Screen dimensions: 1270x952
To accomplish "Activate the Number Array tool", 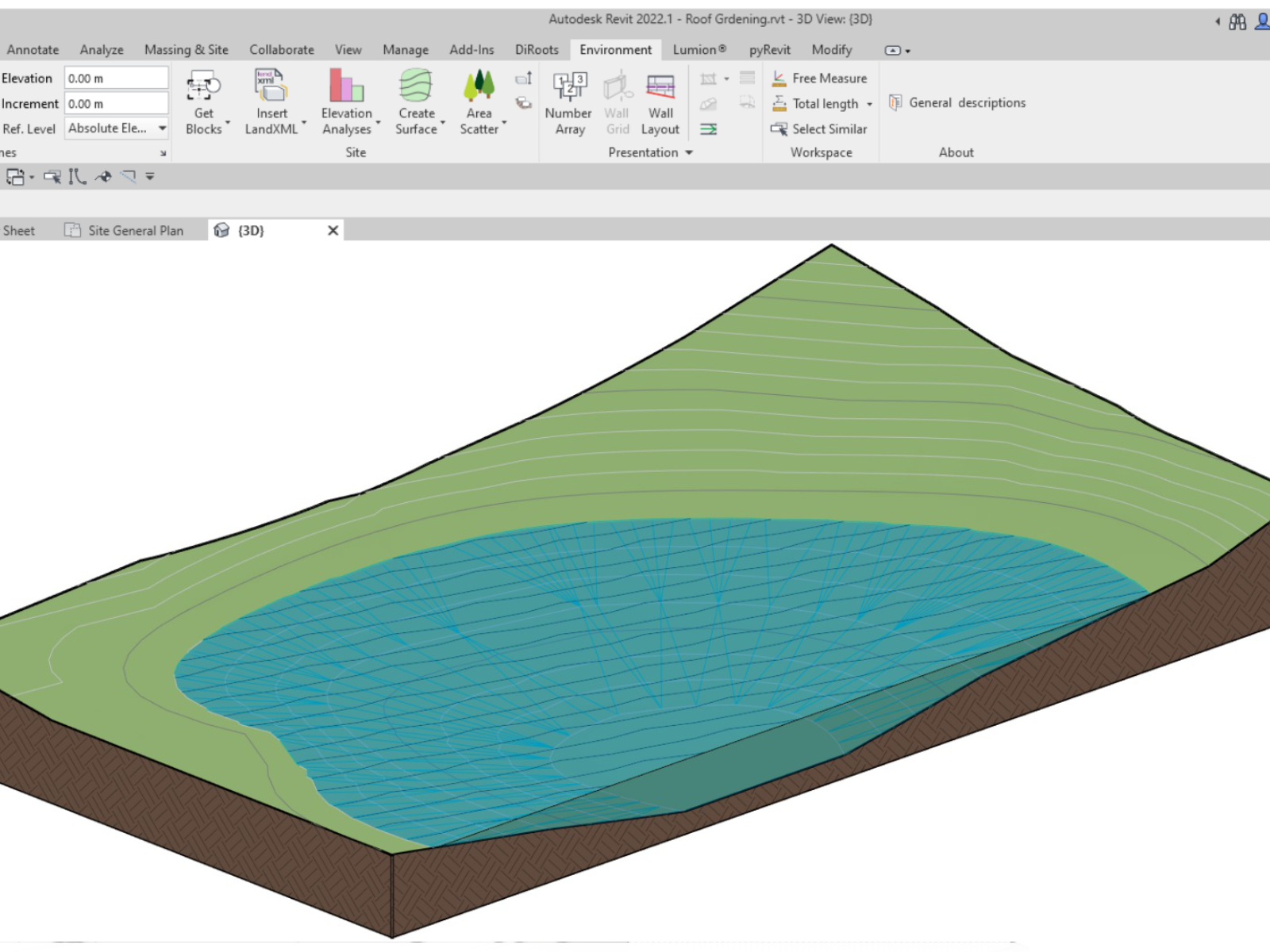I will 568,87.
